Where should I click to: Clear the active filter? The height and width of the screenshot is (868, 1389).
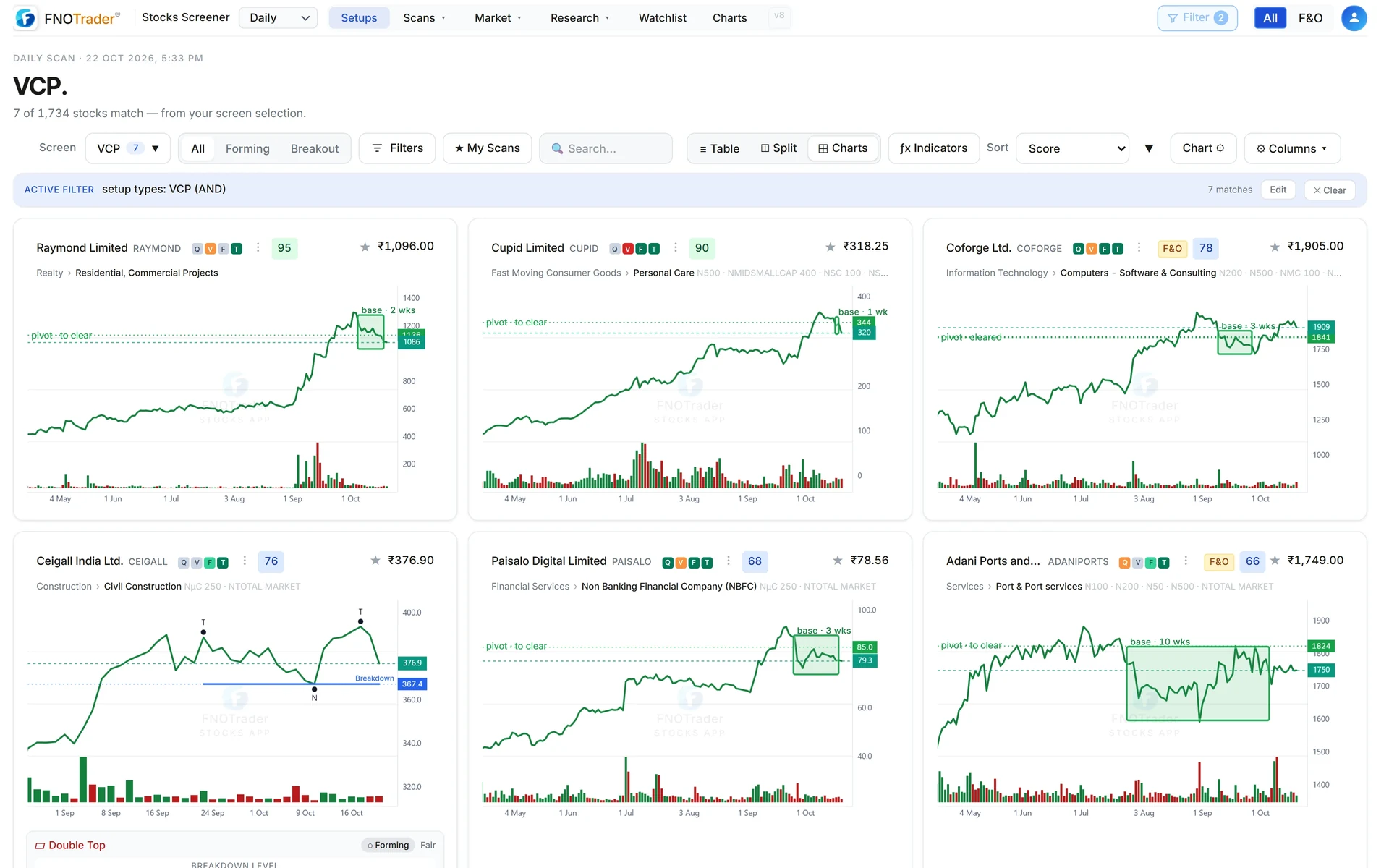(1329, 190)
